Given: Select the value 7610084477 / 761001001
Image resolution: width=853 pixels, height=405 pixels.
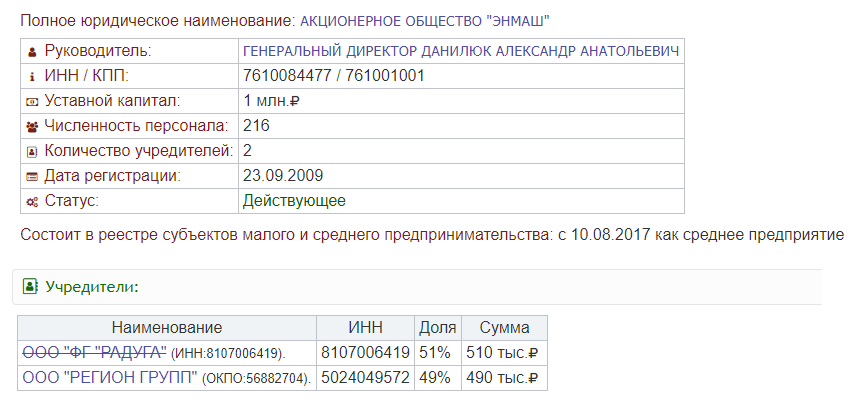Looking at the screenshot, I should point(333,76).
